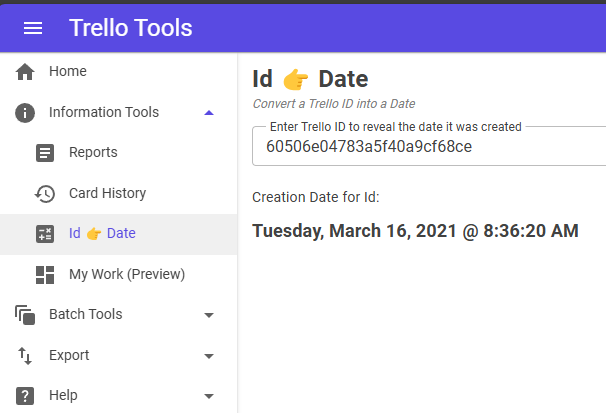Click the Information Tools info icon
This screenshot has height=413, width=606.
click(25, 113)
